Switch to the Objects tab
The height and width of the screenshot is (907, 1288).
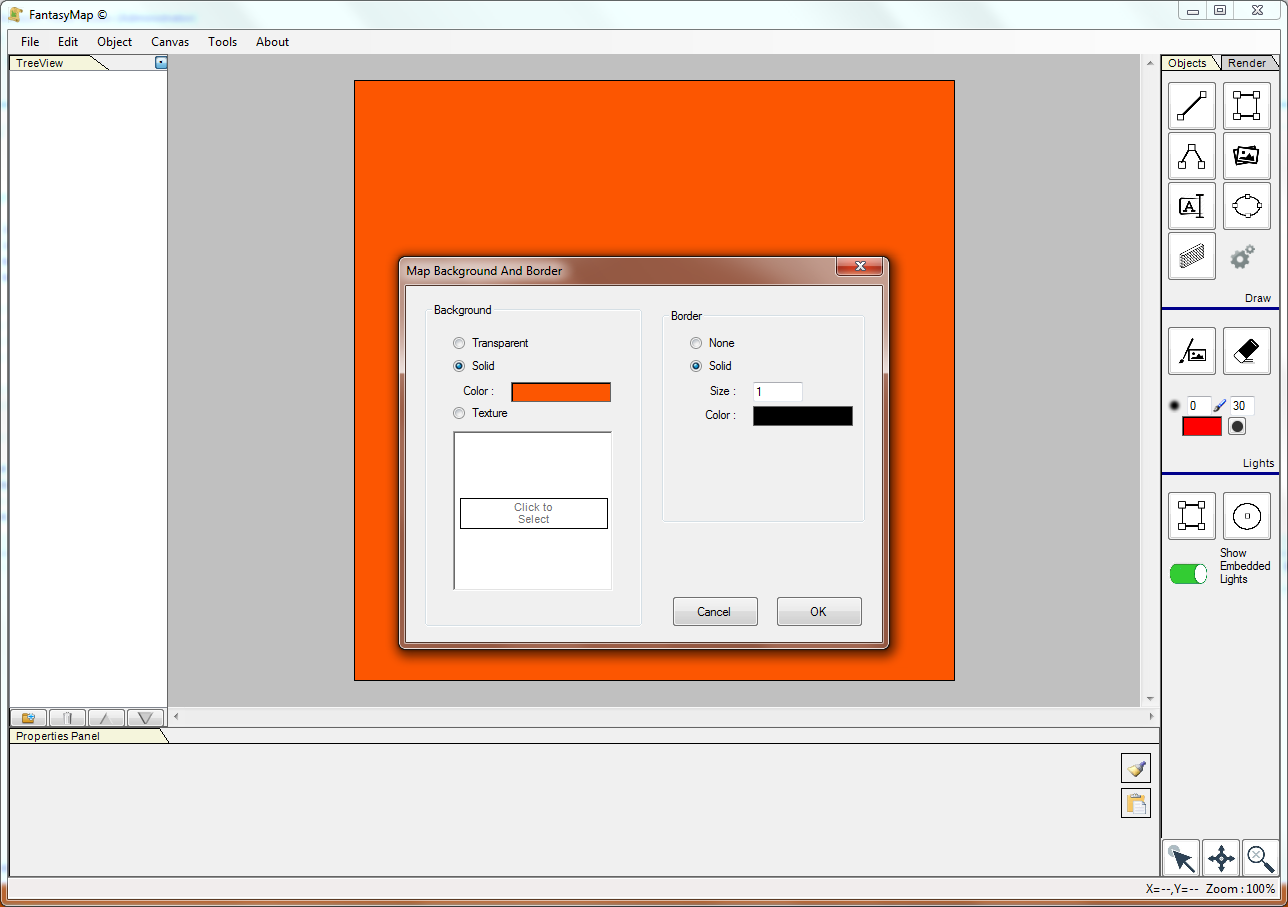point(1188,63)
